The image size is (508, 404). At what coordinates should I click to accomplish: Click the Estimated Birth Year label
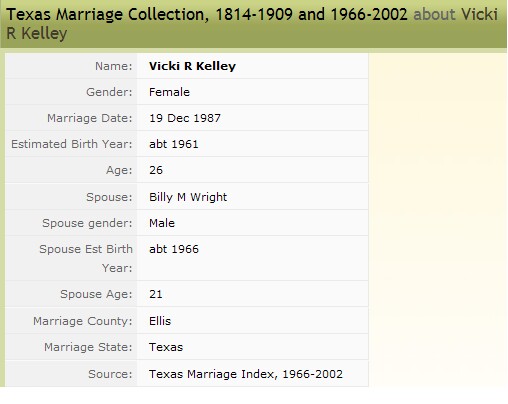[72, 144]
